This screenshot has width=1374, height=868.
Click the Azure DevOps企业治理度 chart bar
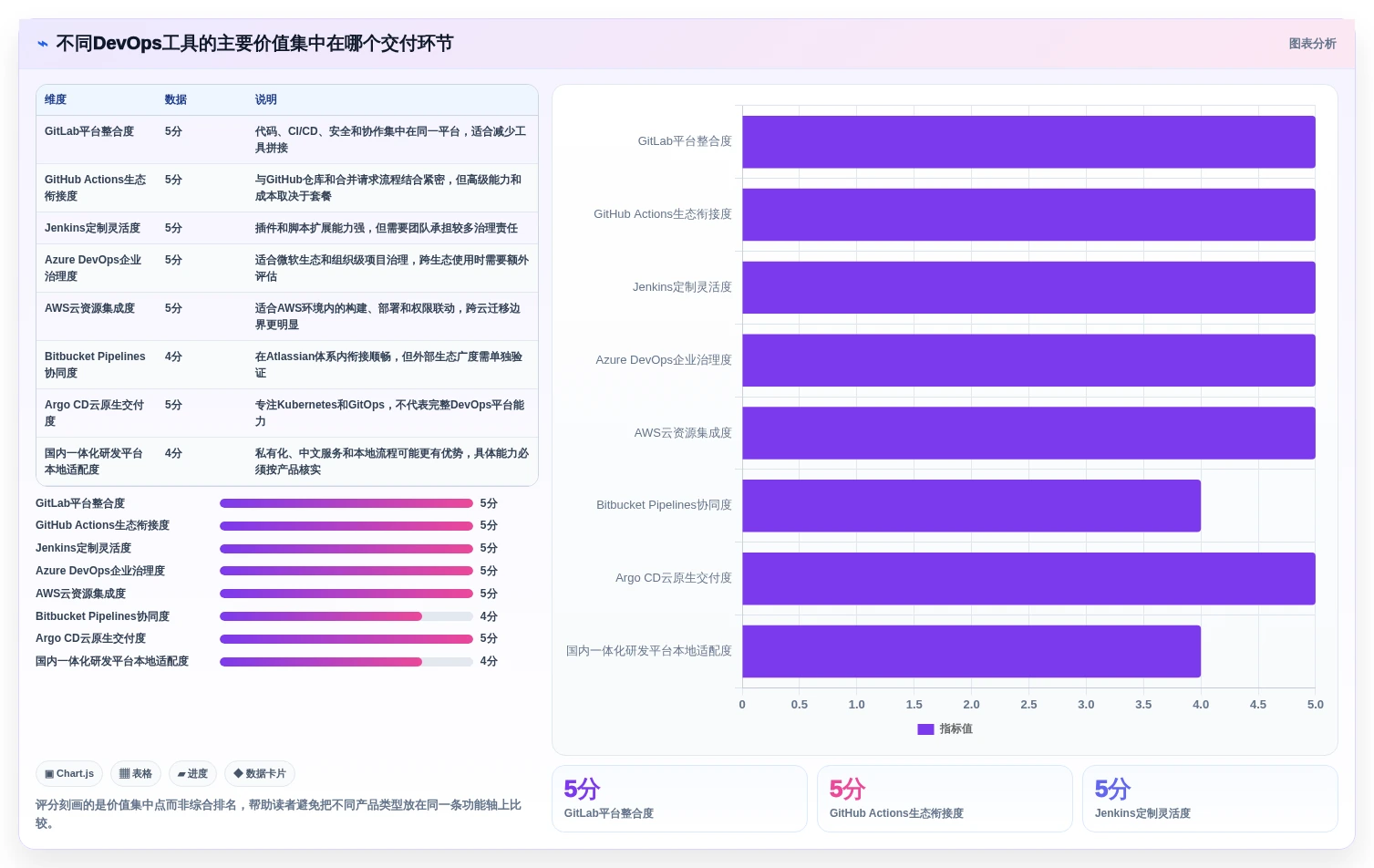1028,360
